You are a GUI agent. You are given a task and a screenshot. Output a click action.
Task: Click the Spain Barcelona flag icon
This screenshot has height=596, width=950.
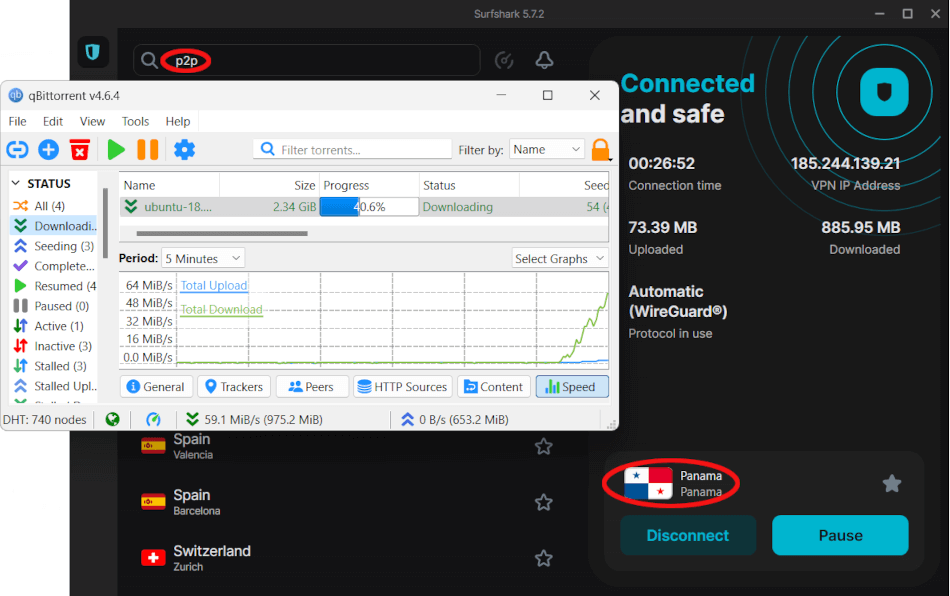tap(153, 502)
